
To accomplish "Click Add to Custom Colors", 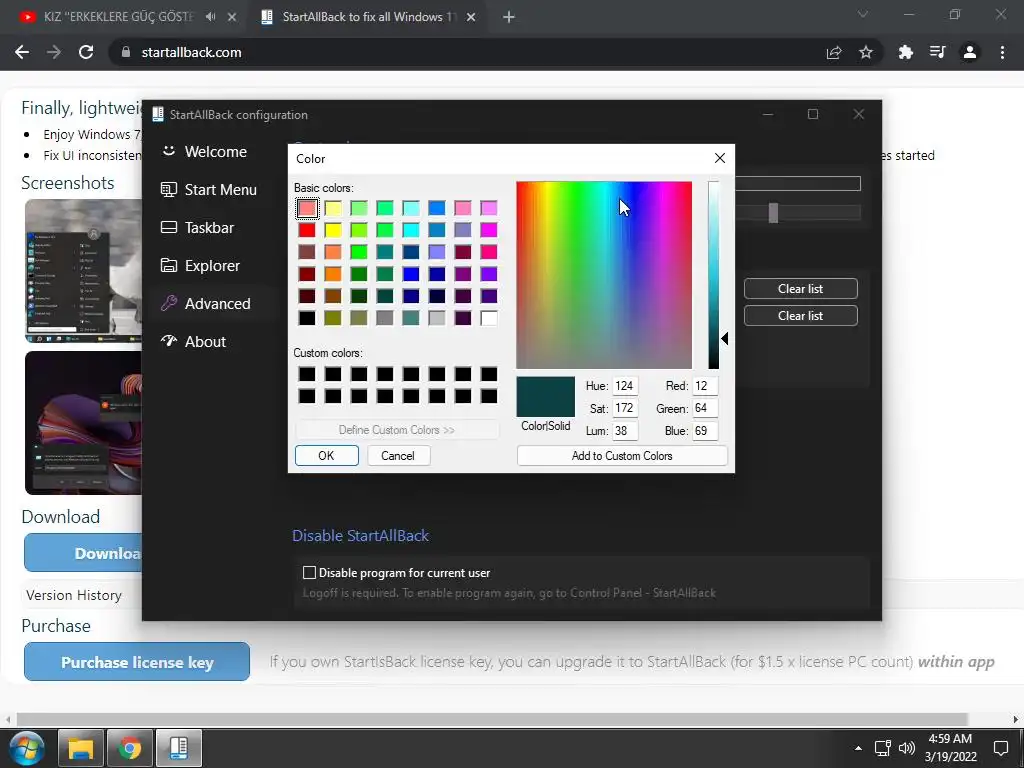I will pos(622,455).
